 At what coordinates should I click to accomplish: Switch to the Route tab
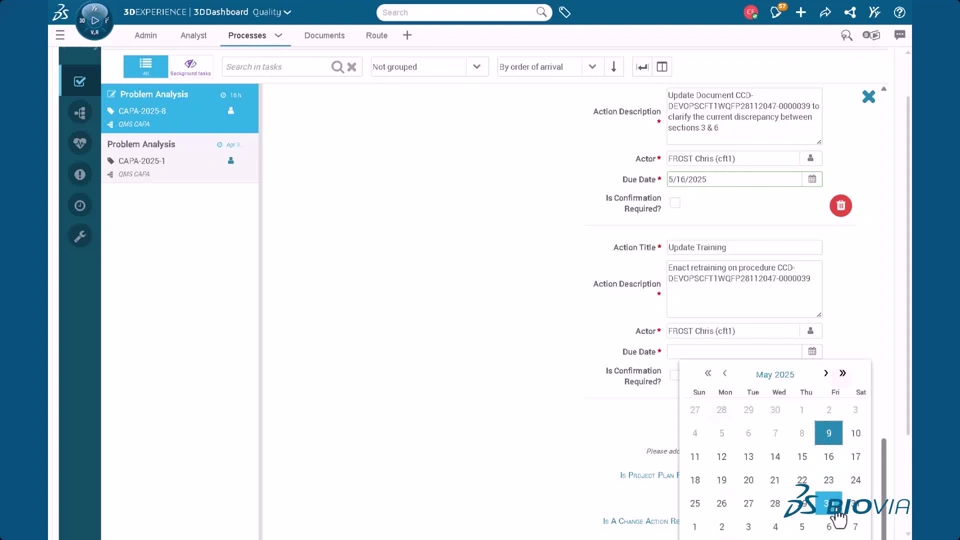(377, 36)
